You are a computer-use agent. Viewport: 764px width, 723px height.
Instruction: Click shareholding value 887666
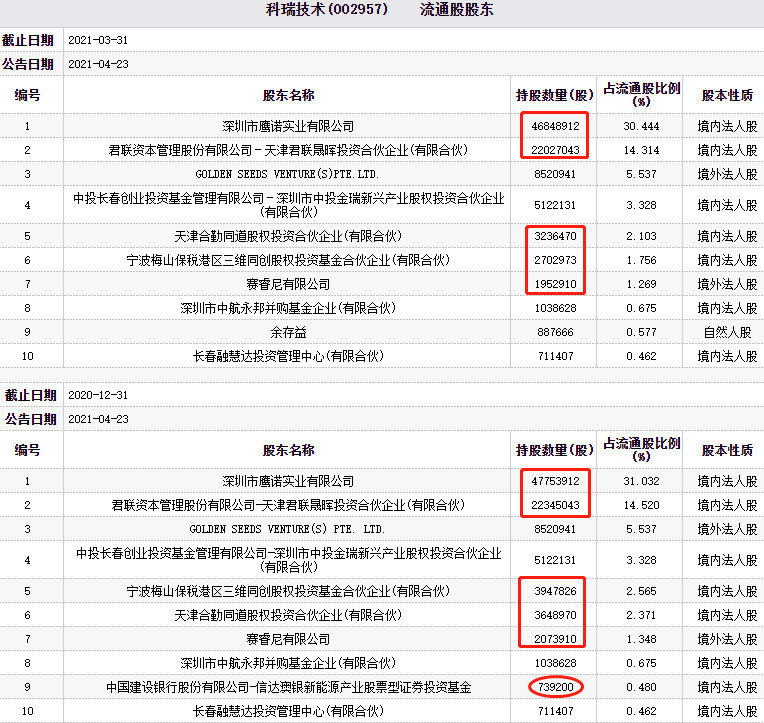point(555,332)
